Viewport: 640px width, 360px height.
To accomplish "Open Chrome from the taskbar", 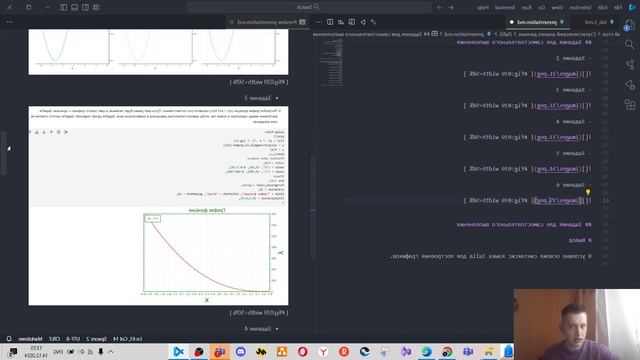I will click(447, 351).
